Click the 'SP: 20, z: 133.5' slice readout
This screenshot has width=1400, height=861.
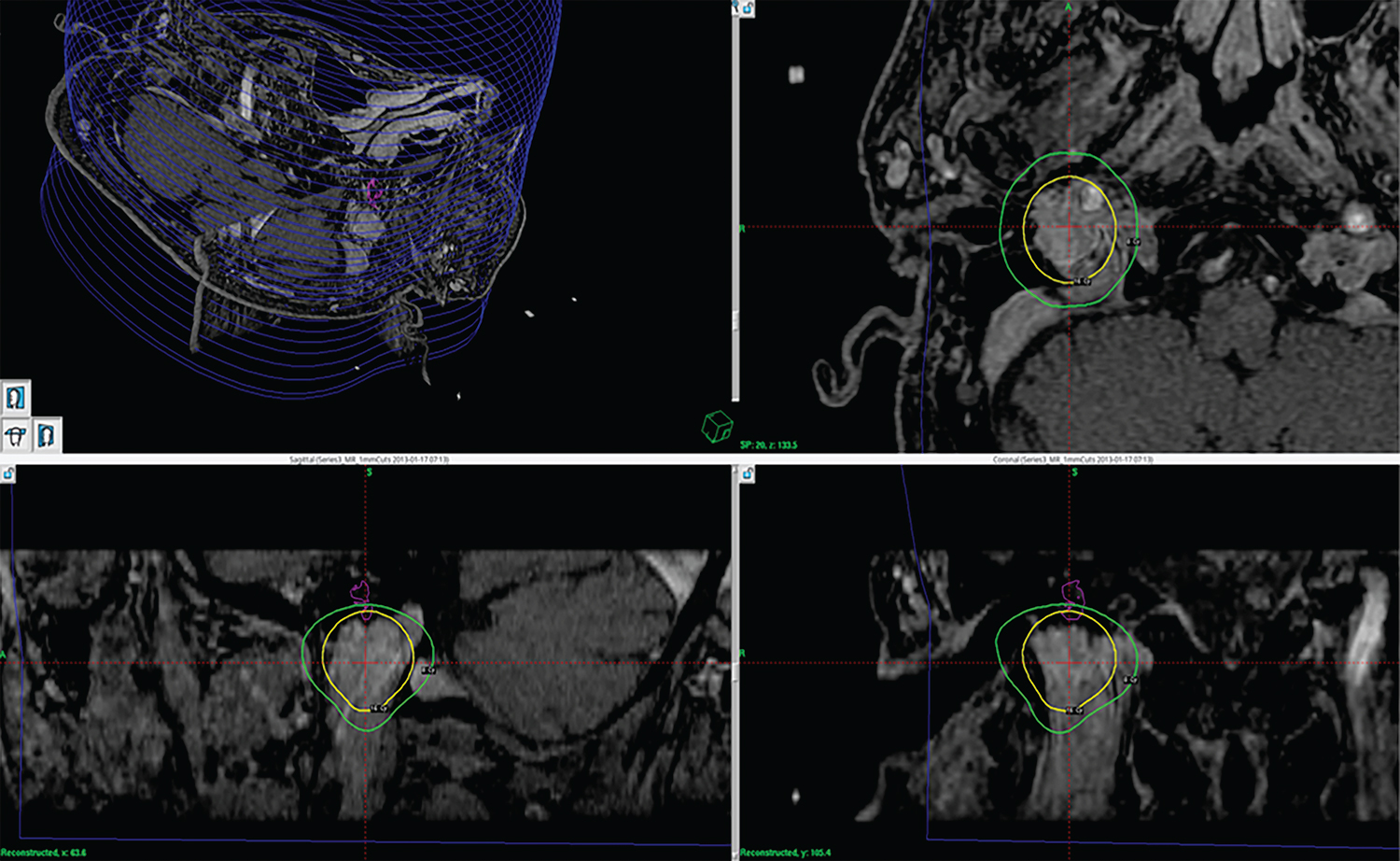[x=768, y=445]
